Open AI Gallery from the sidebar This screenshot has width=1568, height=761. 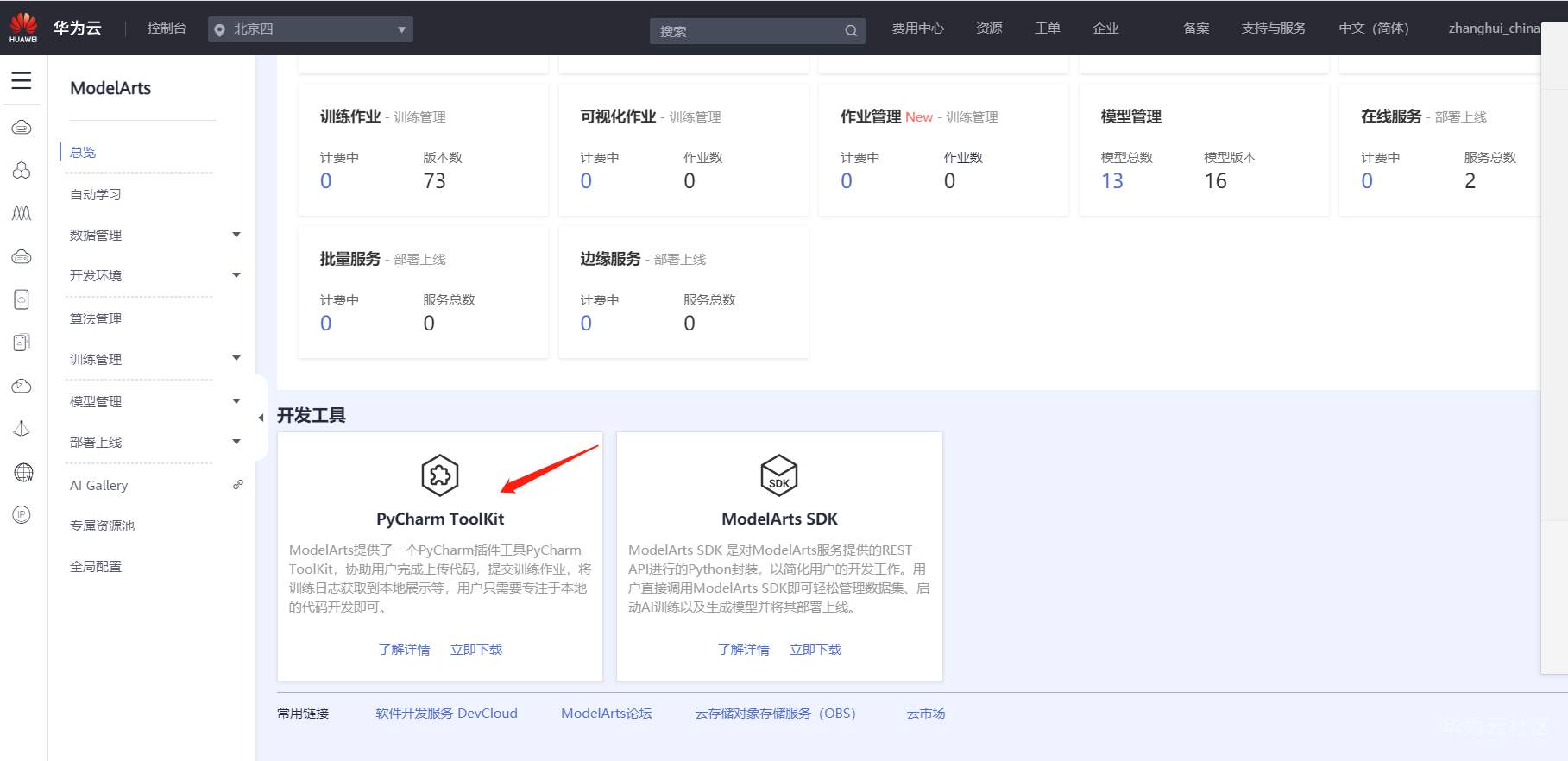[x=99, y=485]
